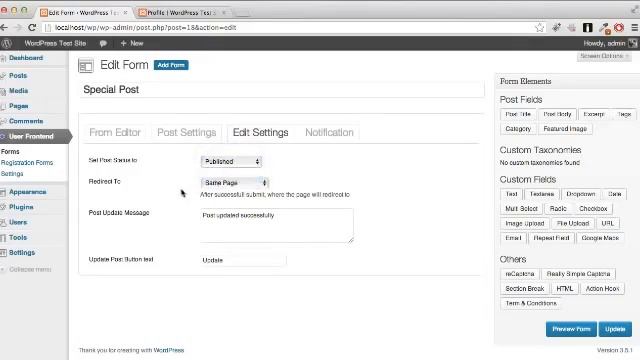Open Registration Forms submenu link
640x360 pixels.
click(27, 162)
